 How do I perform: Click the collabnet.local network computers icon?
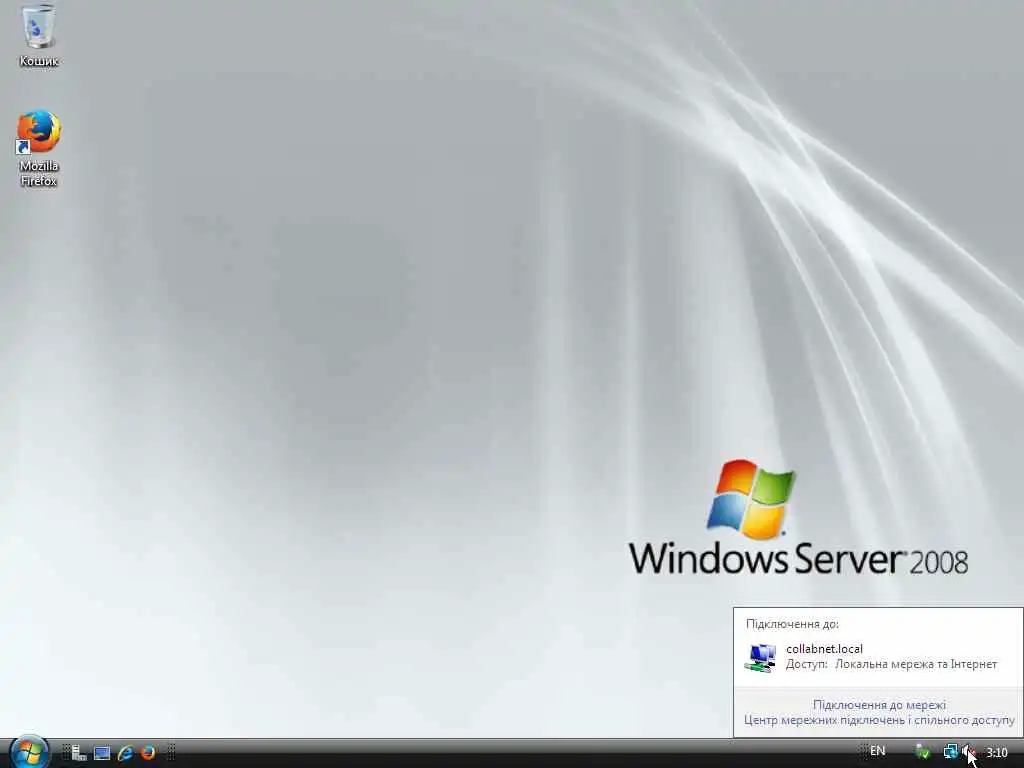(760, 657)
